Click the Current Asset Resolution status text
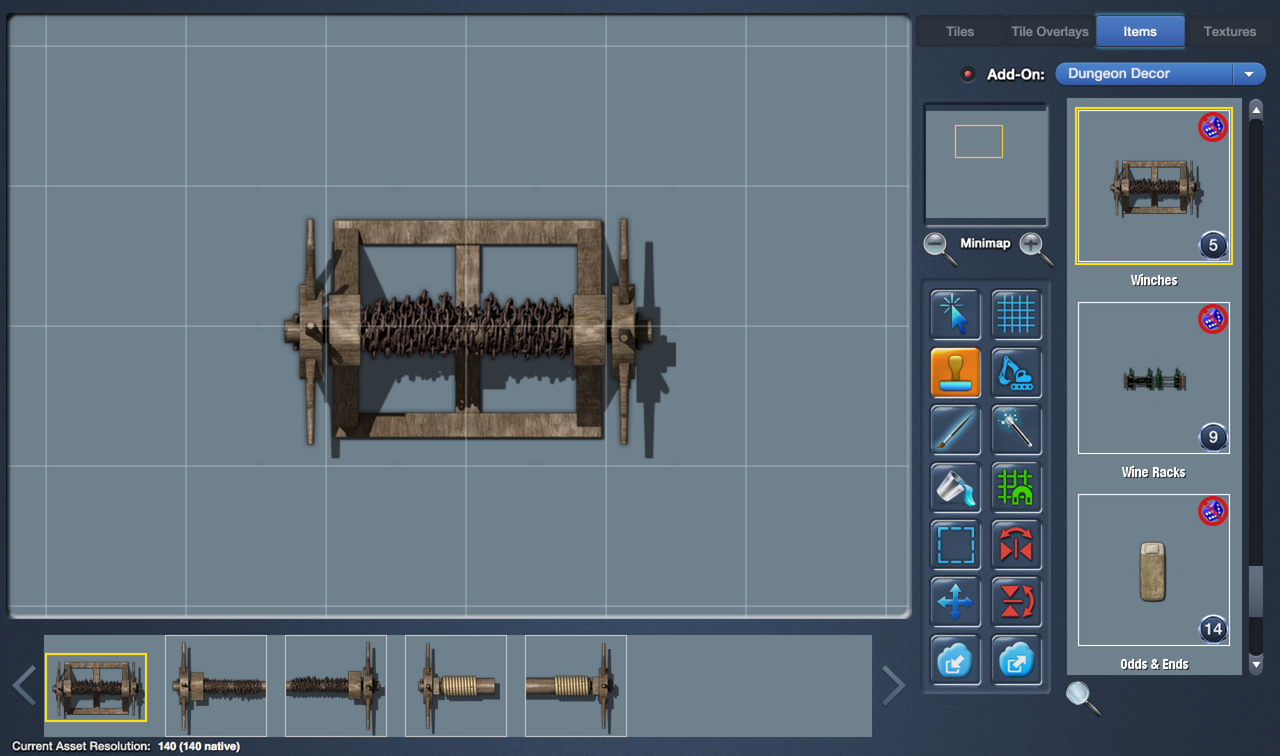This screenshot has width=1280, height=756. click(x=126, y=746)
